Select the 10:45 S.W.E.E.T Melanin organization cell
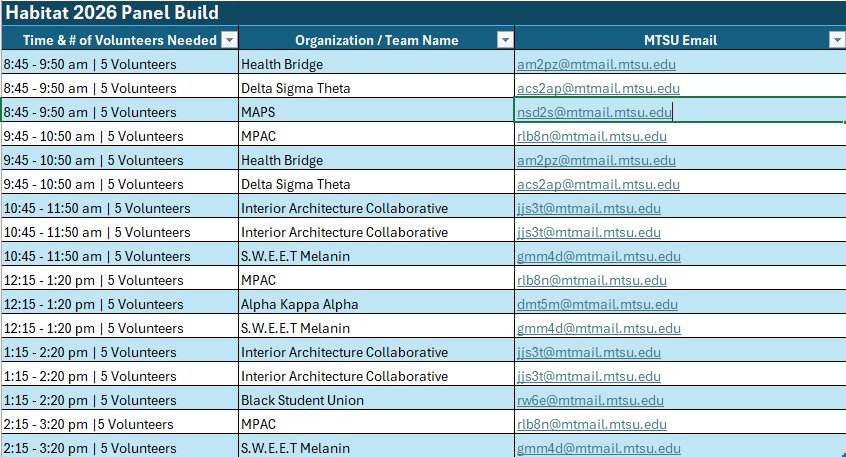Image resolution: width=846 pixels, height=457 pixels. [x=377, y=256]
